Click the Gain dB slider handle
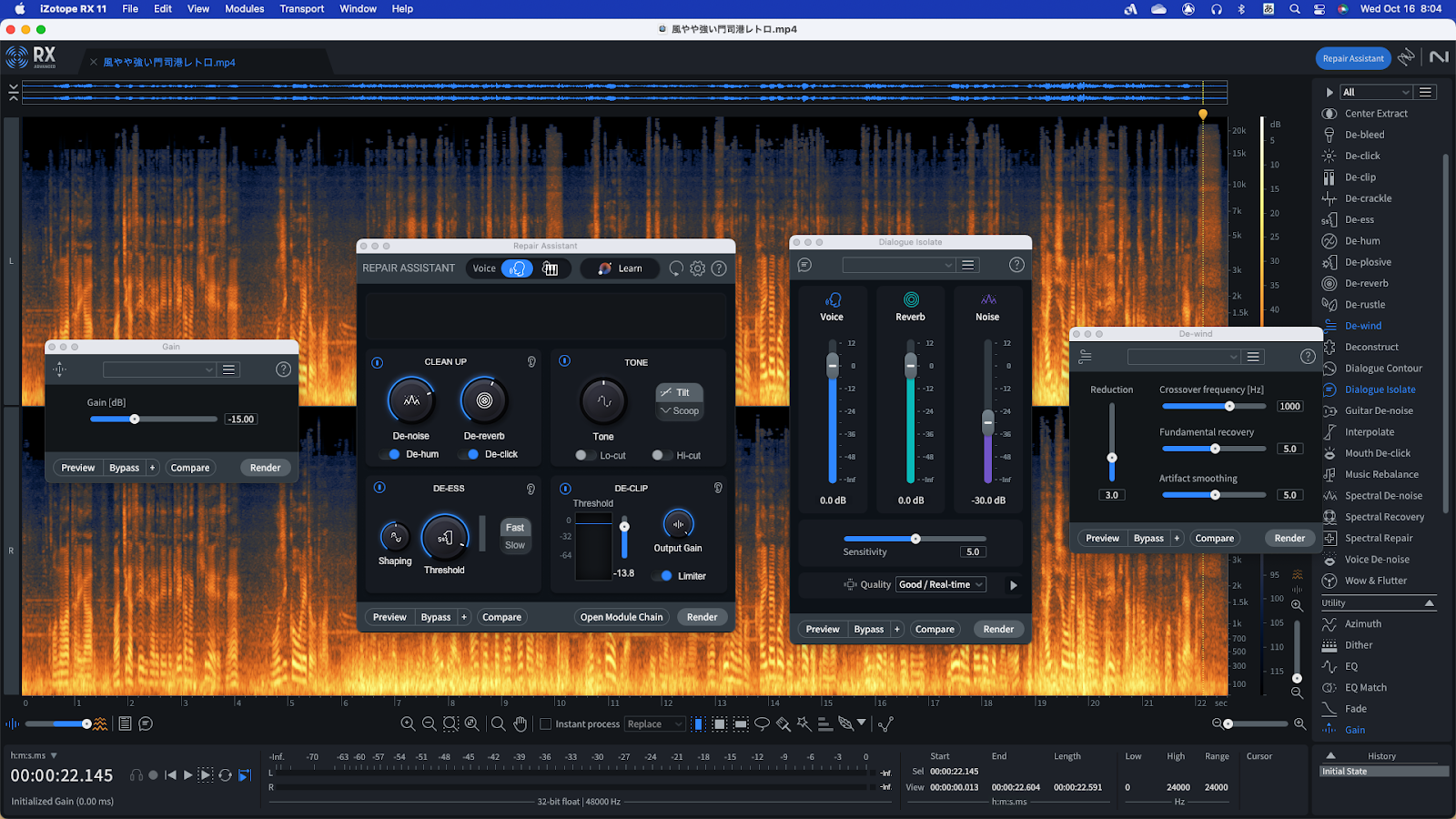This screenshot has height=819, width=1456. (x=135, y=420)
